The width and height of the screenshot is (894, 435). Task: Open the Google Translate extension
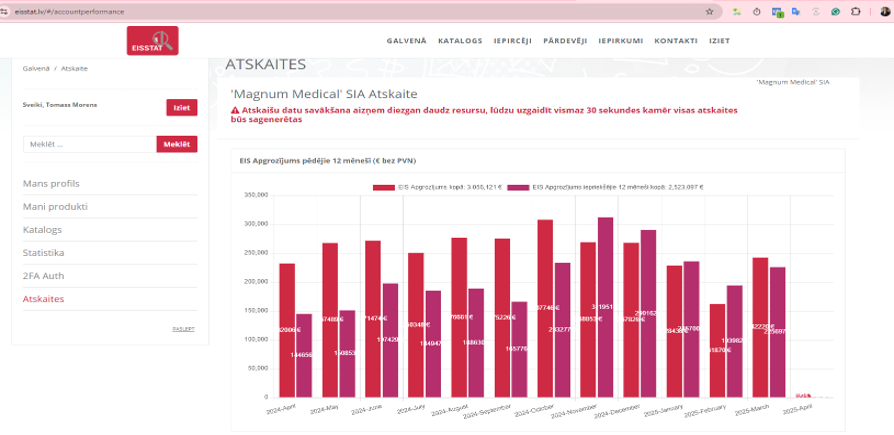(x=796, y=11)
